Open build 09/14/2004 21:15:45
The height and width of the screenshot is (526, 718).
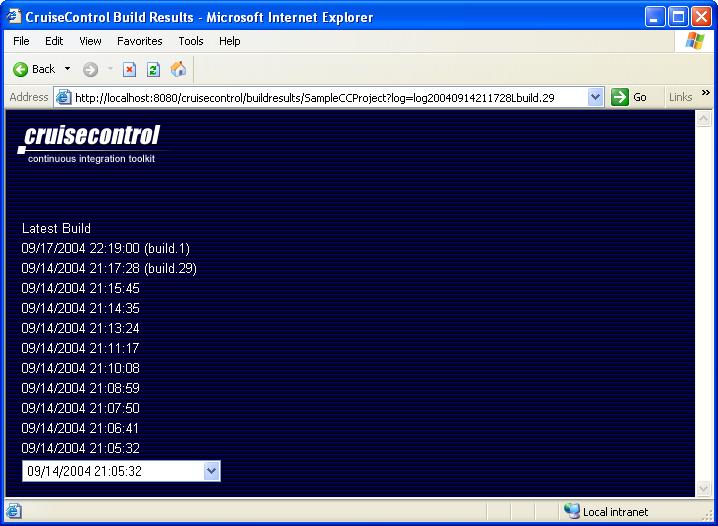coord(81,288)
